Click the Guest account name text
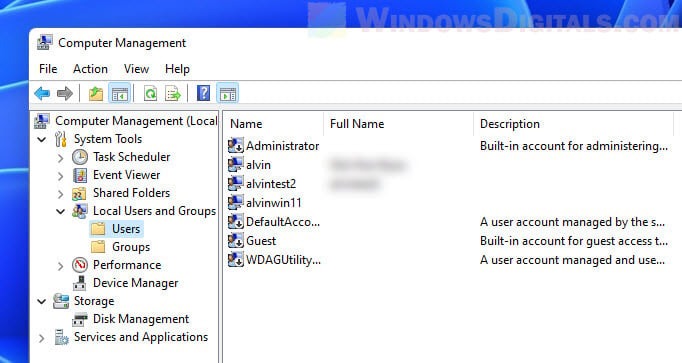682x363 pixels. [x=261, y=240]
